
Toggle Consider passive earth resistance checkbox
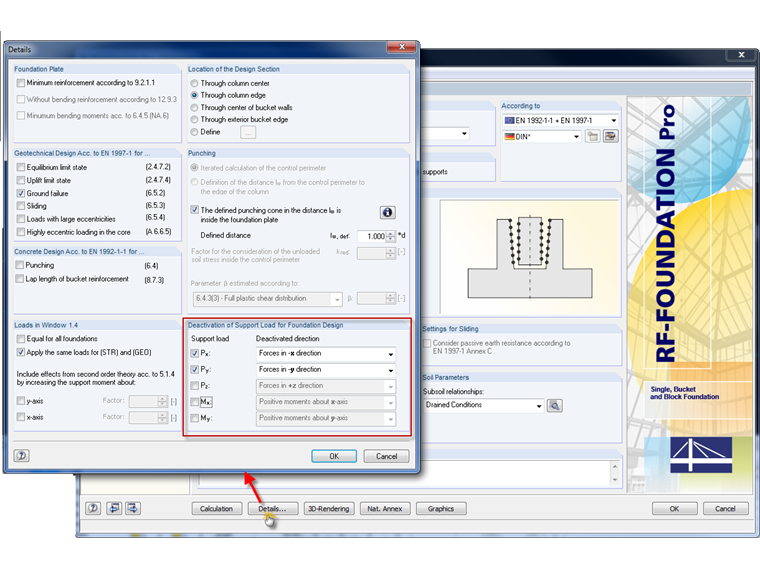click(x=427, y=343)
